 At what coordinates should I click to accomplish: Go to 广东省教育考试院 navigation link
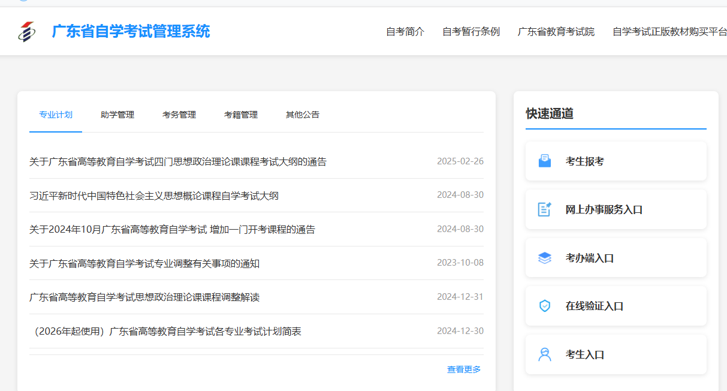click(x=556, y=32)
